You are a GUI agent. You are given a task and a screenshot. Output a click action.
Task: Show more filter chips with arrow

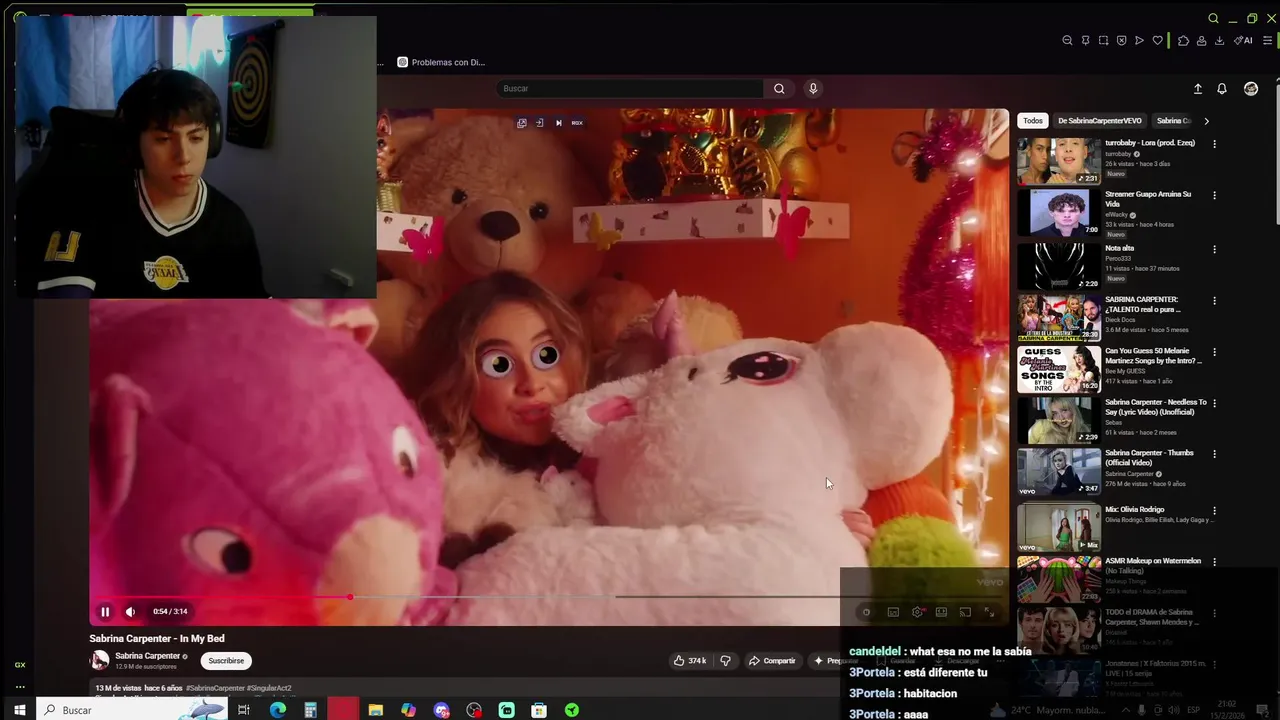pyautogui.click(x=1206, y=121)
